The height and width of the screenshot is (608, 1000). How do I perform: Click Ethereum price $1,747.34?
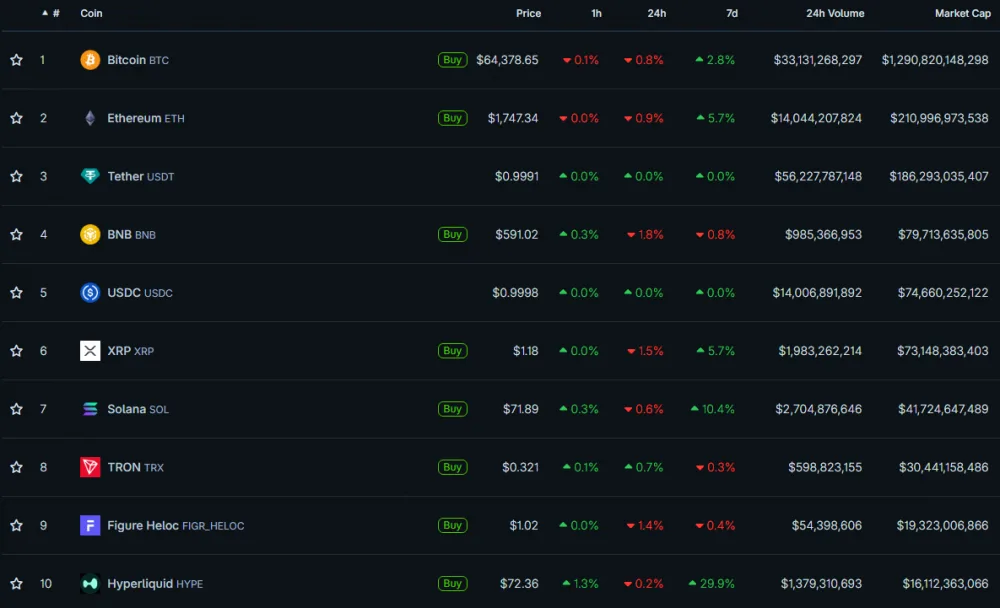click(513, 118)
